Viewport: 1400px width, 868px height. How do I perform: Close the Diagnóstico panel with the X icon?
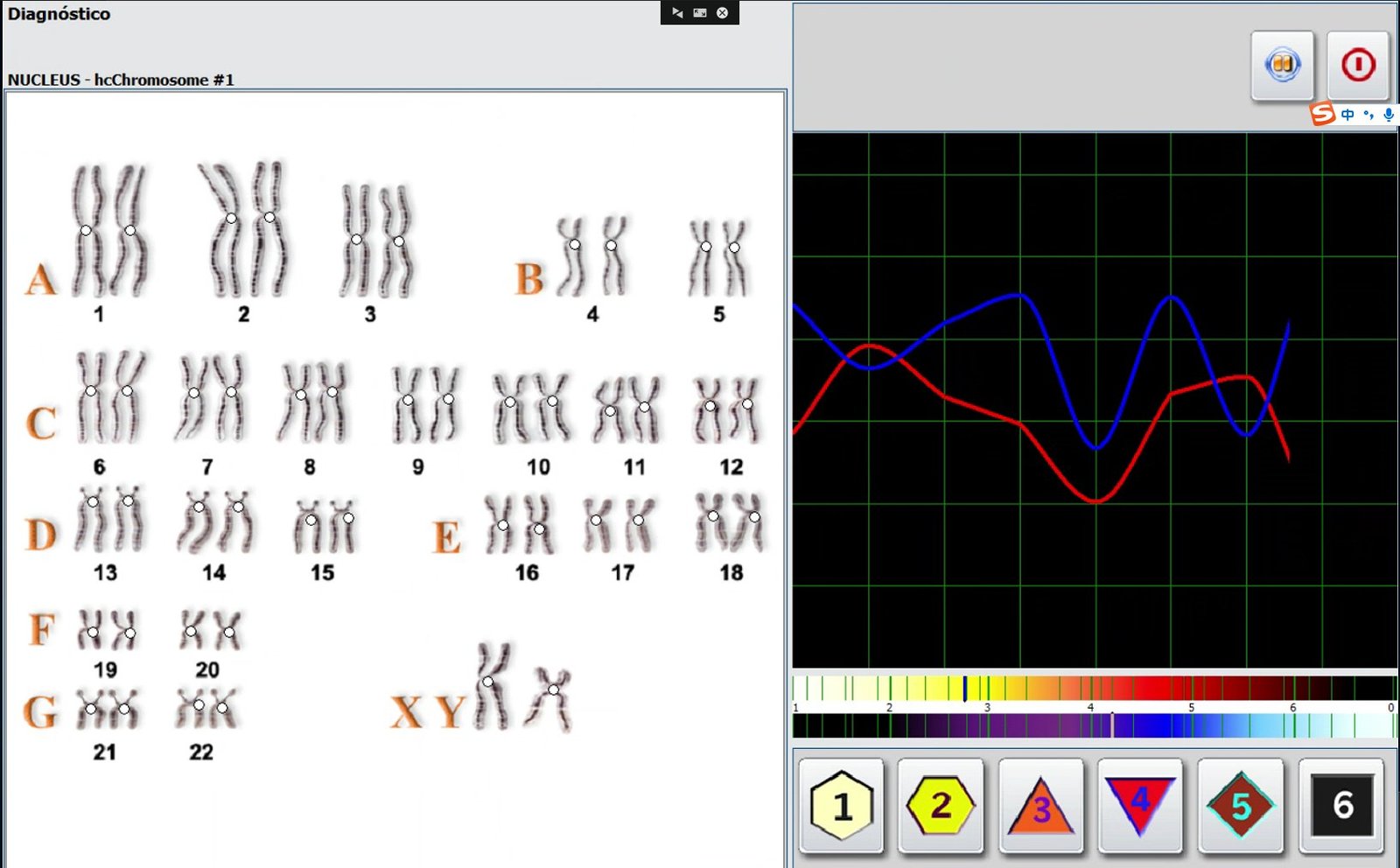point(720,13)
